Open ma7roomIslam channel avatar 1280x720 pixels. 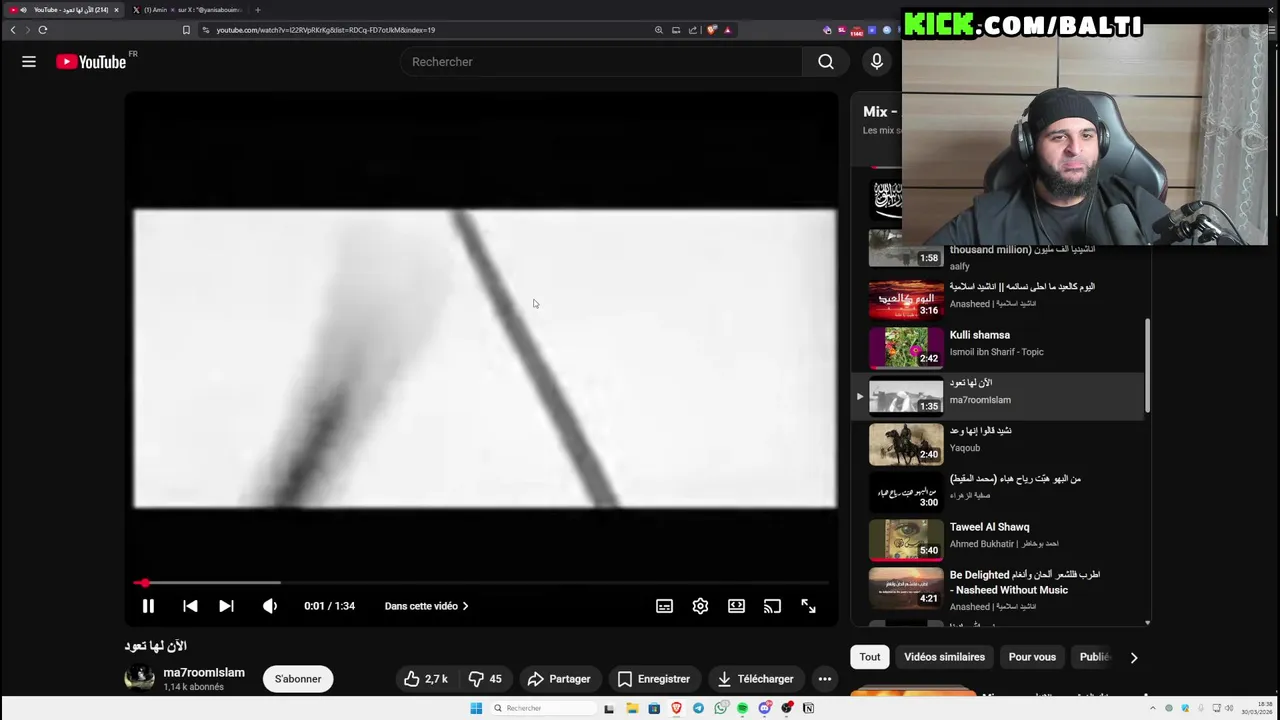(140, 679)
